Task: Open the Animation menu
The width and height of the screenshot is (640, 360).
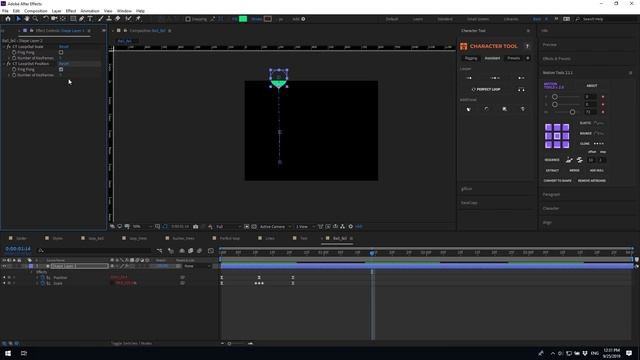Action: point(90,11)
